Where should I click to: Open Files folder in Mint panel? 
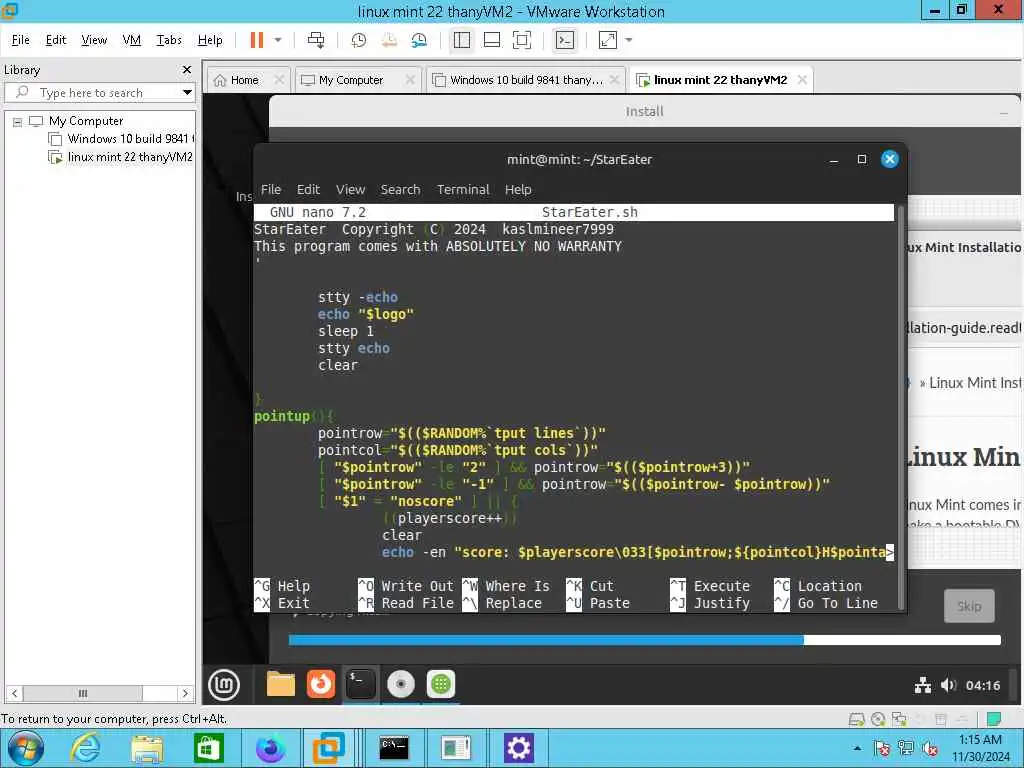(x=281, y=684)
